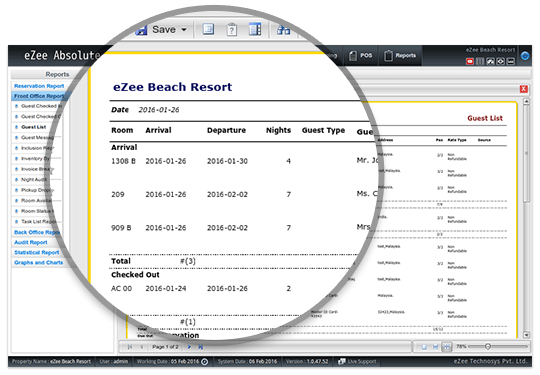Screen dimensions: 540x375
Task: Click the Working Date clock icon
Action: pyautogui.click(x=205, y=362)
